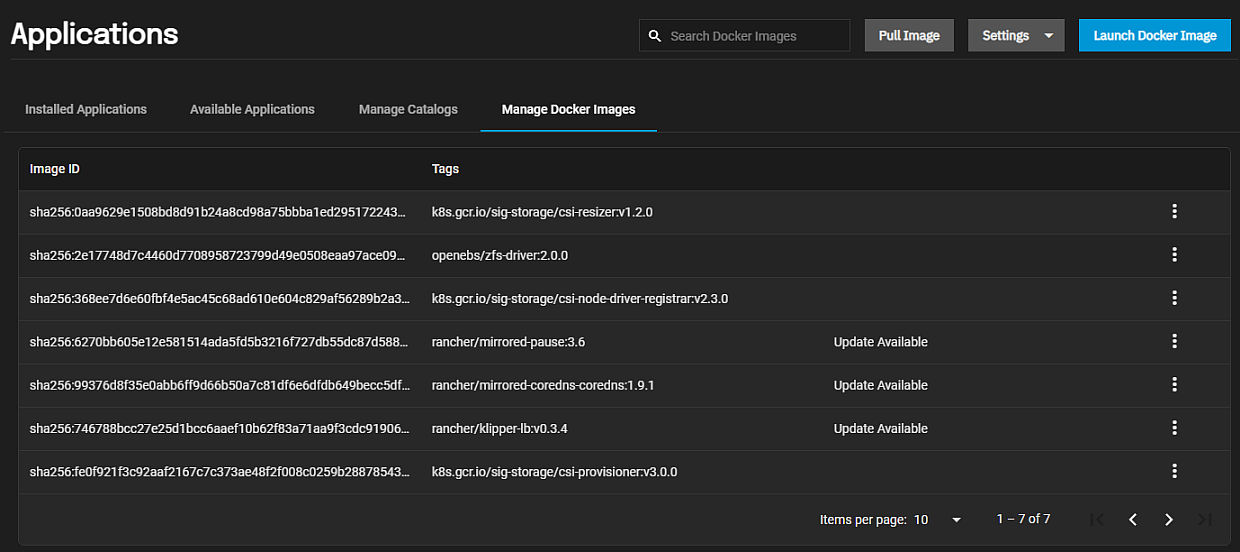Select the Manage Catalogs tab
Image resolution: width=1240 pixels, height=552 pixels.
pyautogui.click(x=408, y=109)
